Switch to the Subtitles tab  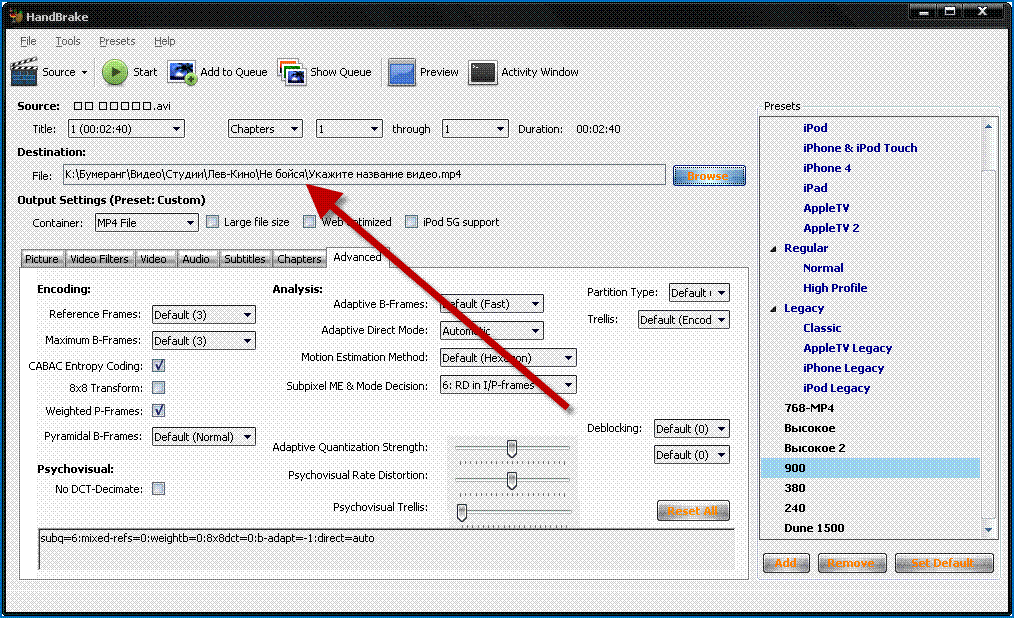point(244,259)
